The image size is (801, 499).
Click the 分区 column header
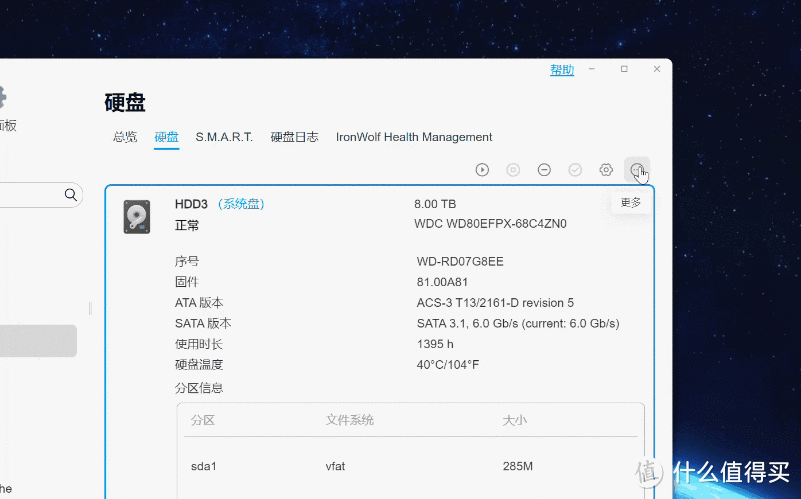203,420
